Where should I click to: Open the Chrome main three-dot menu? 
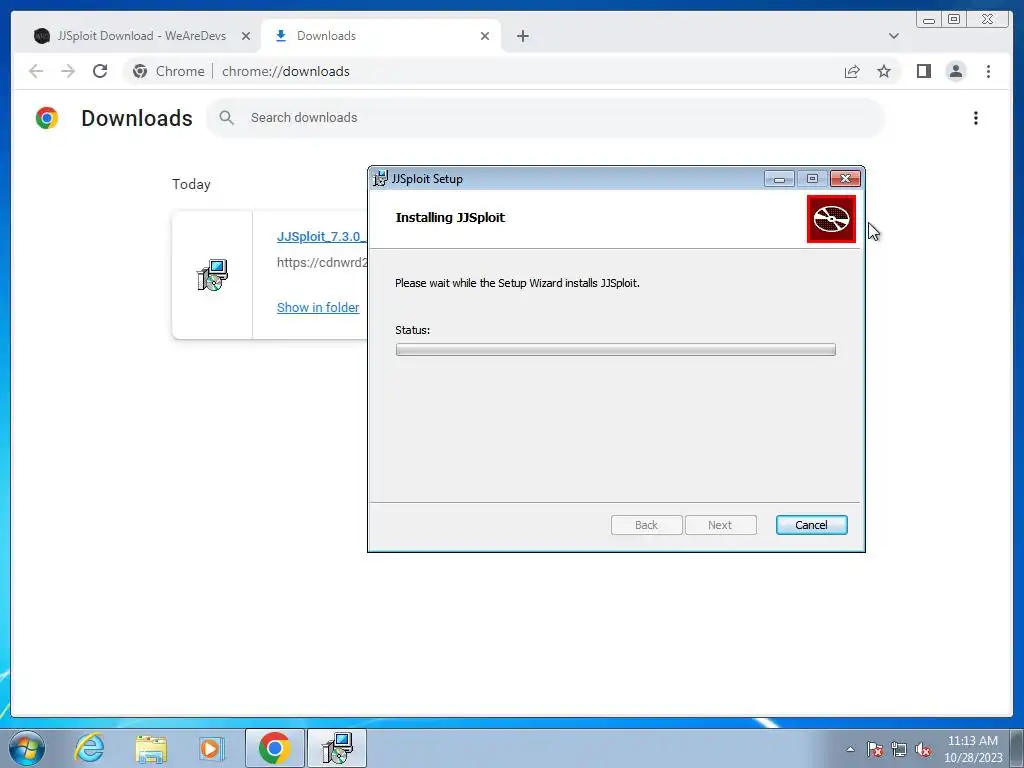[988, 71]
